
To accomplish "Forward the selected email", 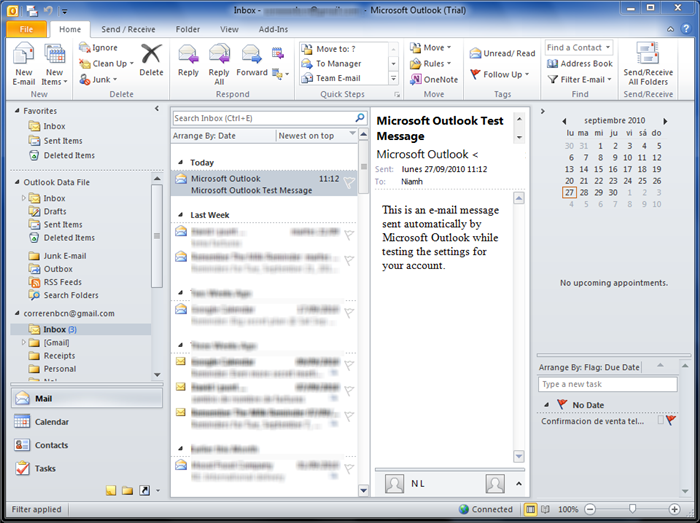I will 251,60.
